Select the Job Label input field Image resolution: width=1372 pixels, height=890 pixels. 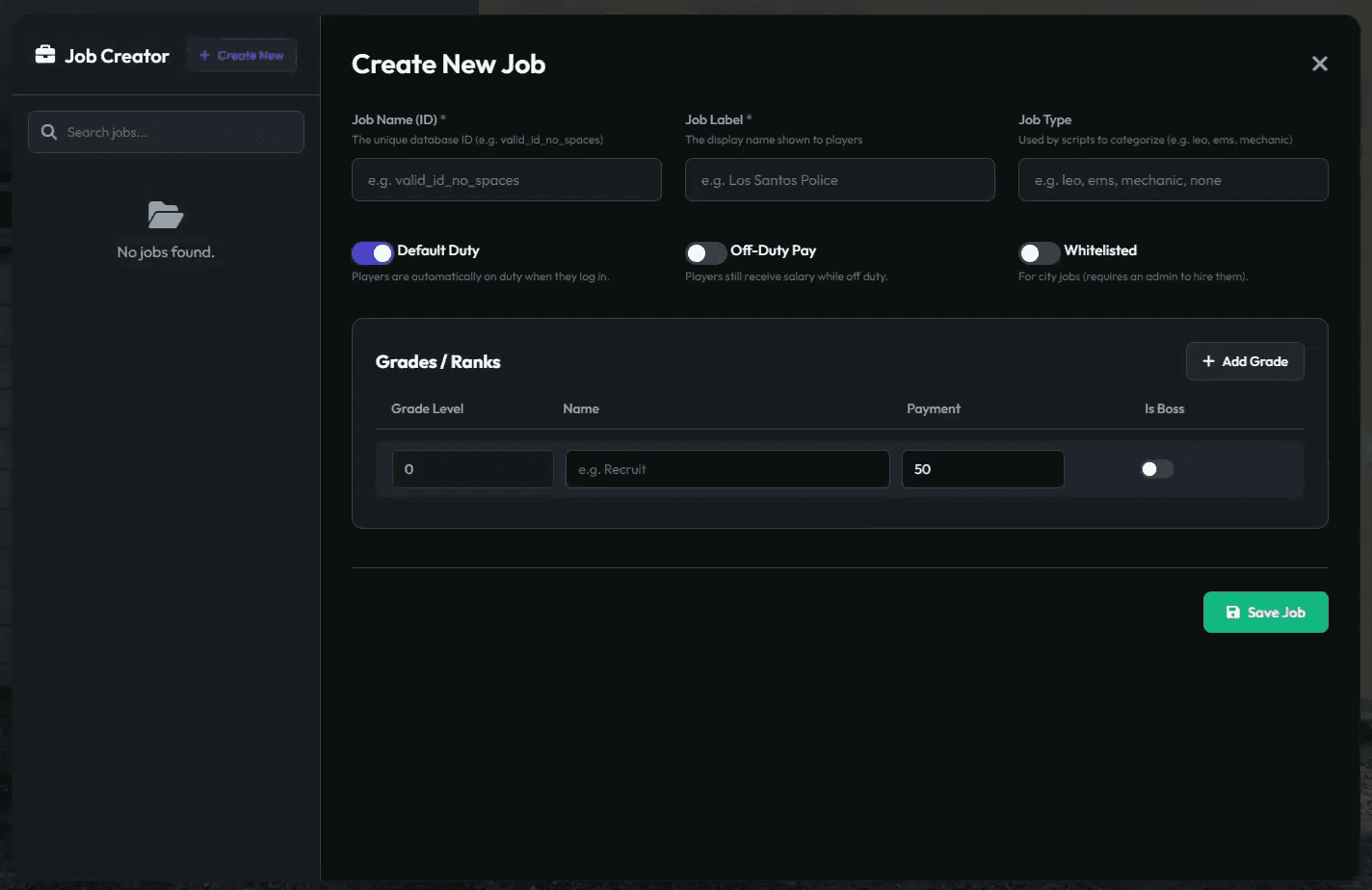pyautogui.click(x=839, y=179)
